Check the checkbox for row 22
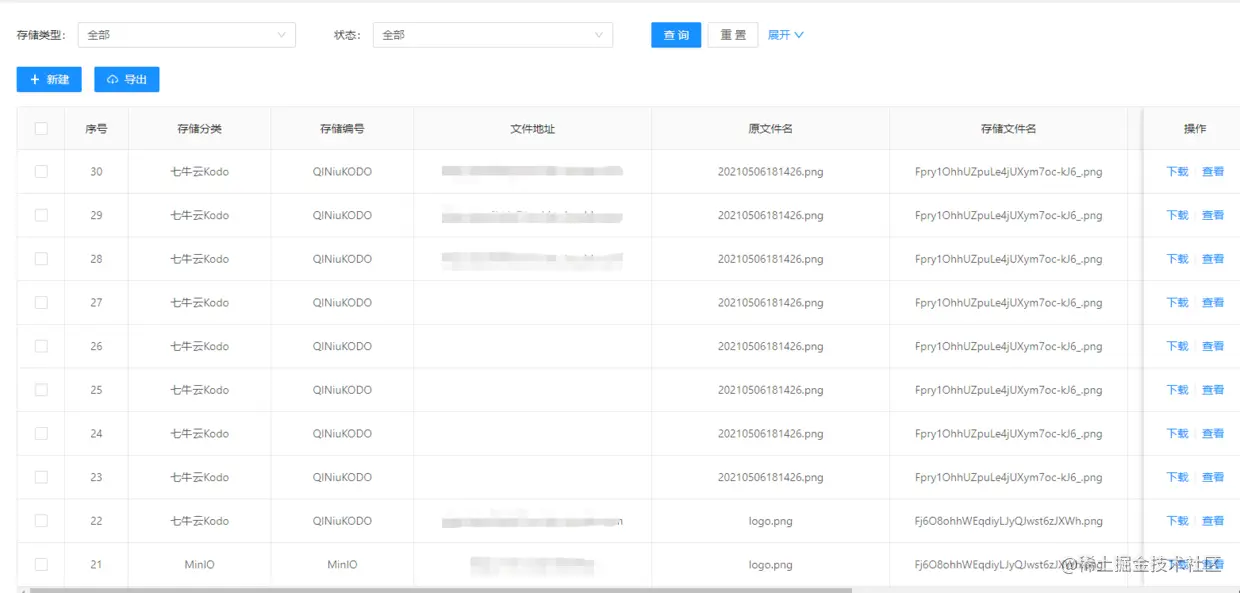 pos(41,520)
